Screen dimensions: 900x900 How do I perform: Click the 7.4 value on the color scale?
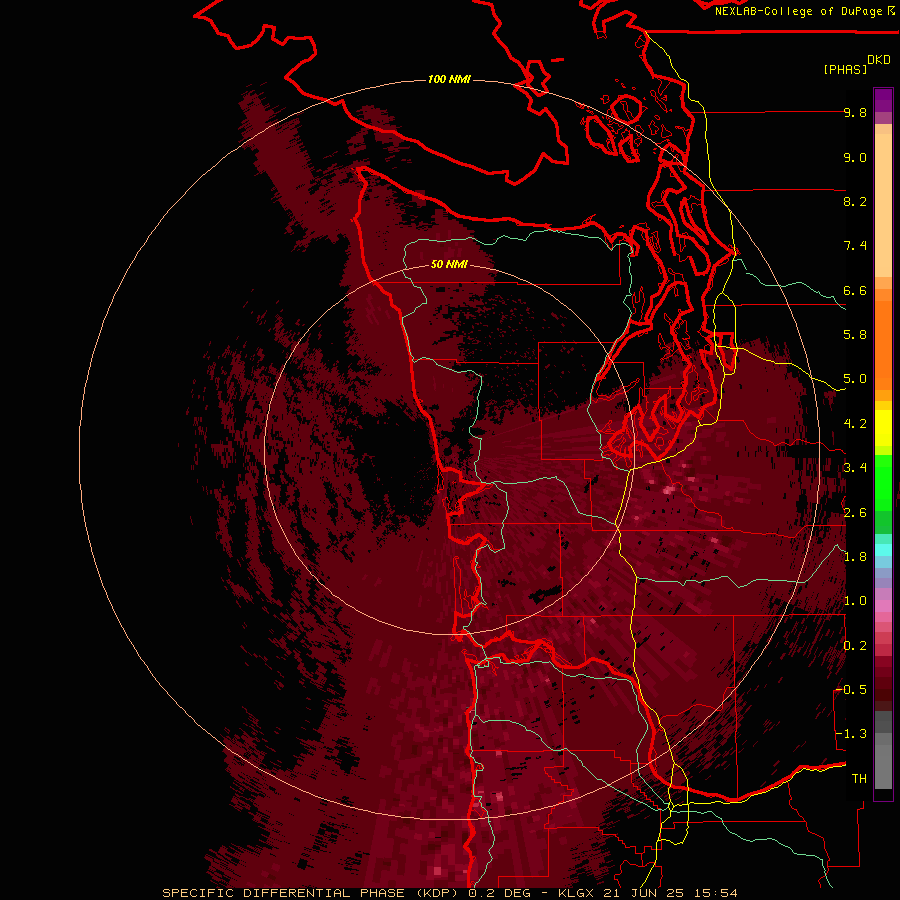(x=855, y=246)
